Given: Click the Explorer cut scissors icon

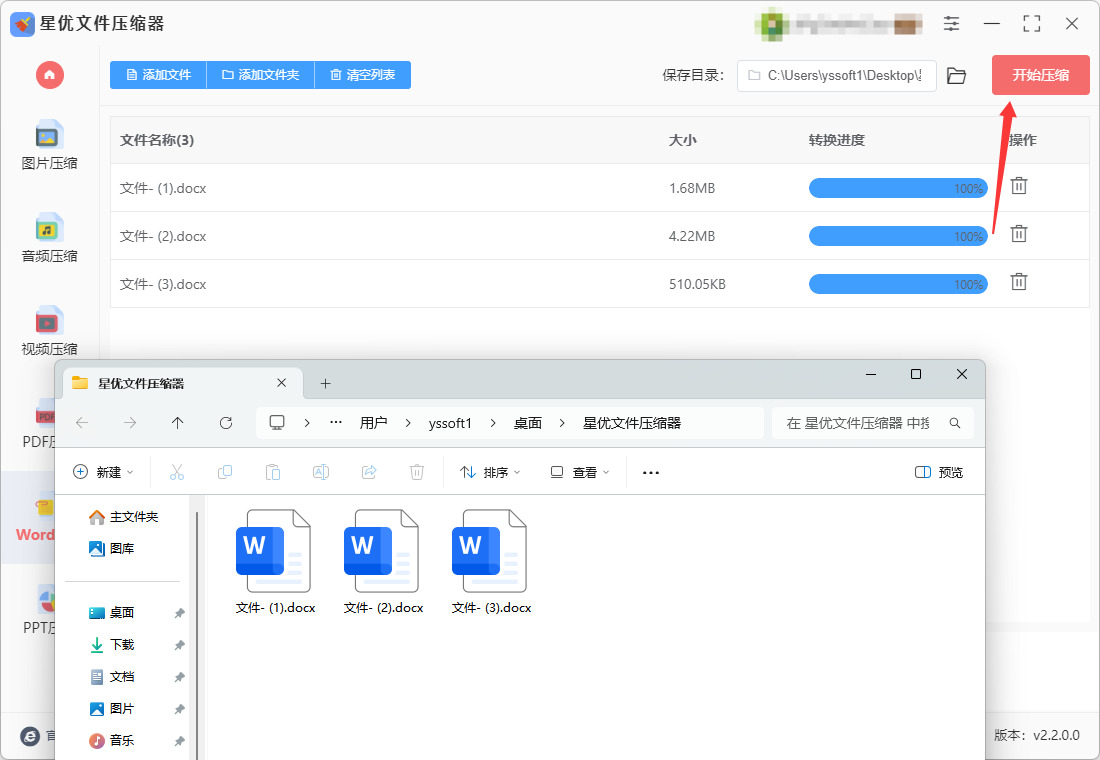Looking at the screenshot, I should [177, 472].
